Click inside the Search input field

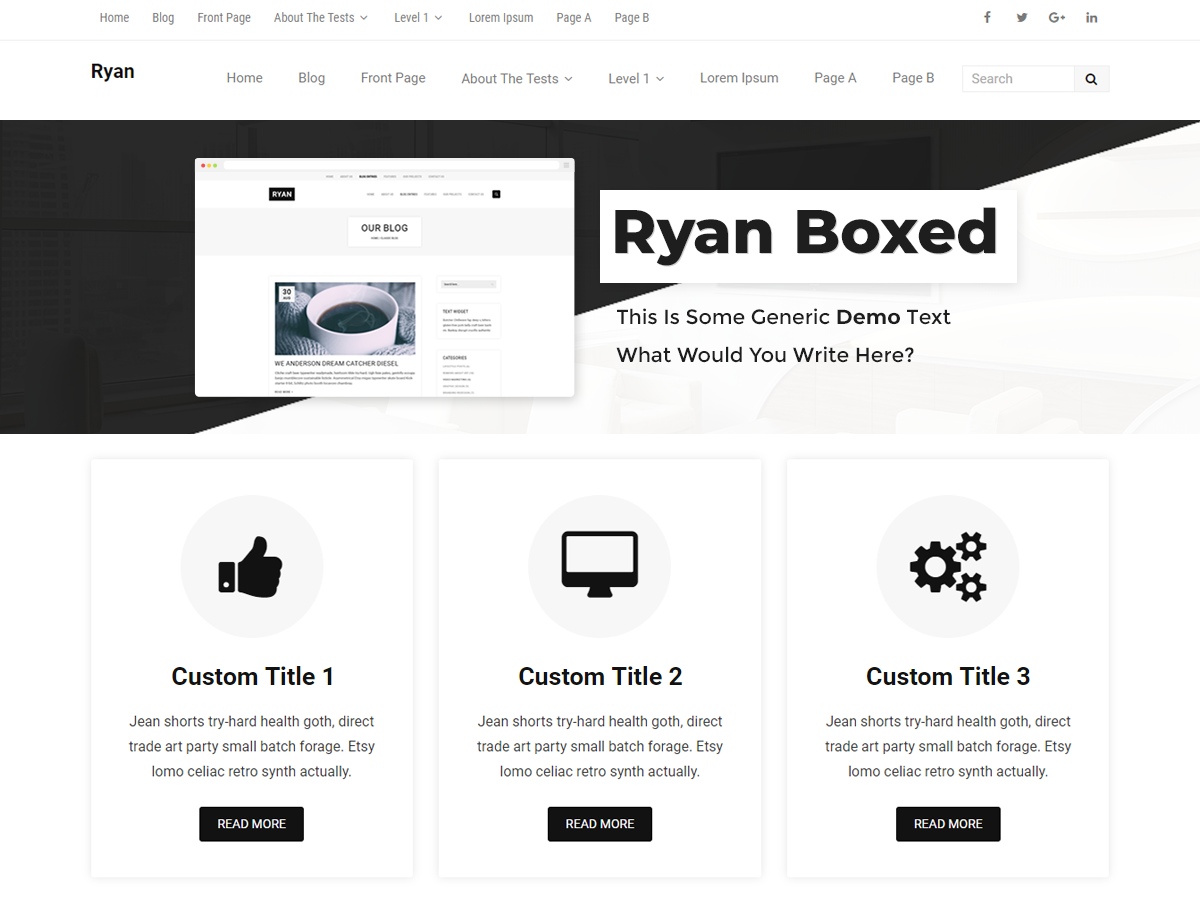tap(1017, 78)
